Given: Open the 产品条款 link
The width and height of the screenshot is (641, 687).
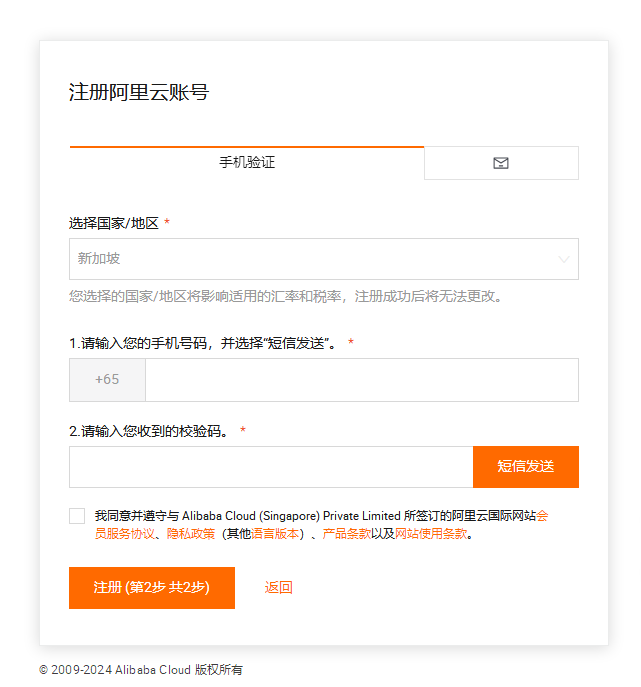Looking at the screenshot, I should point(347,534).
